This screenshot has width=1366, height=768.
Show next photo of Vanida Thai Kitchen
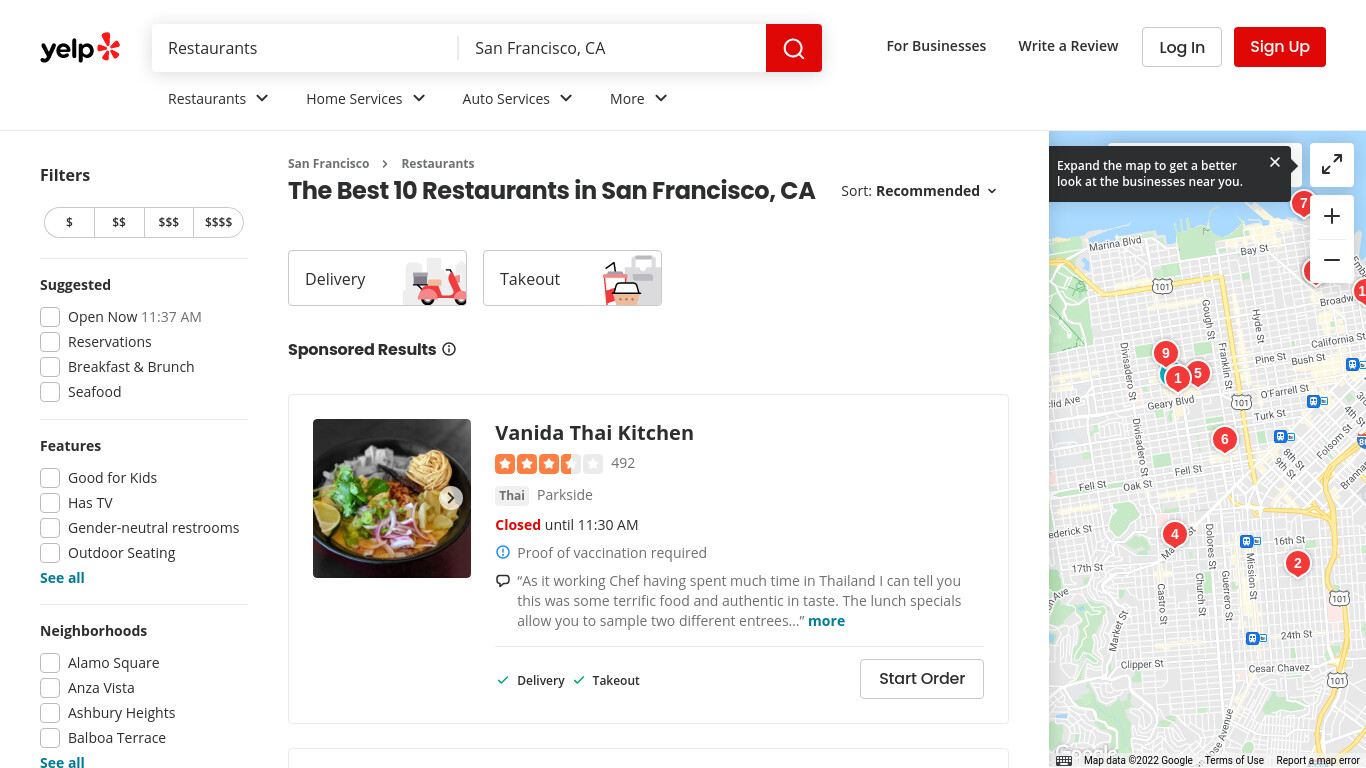(x=451, y=498)
